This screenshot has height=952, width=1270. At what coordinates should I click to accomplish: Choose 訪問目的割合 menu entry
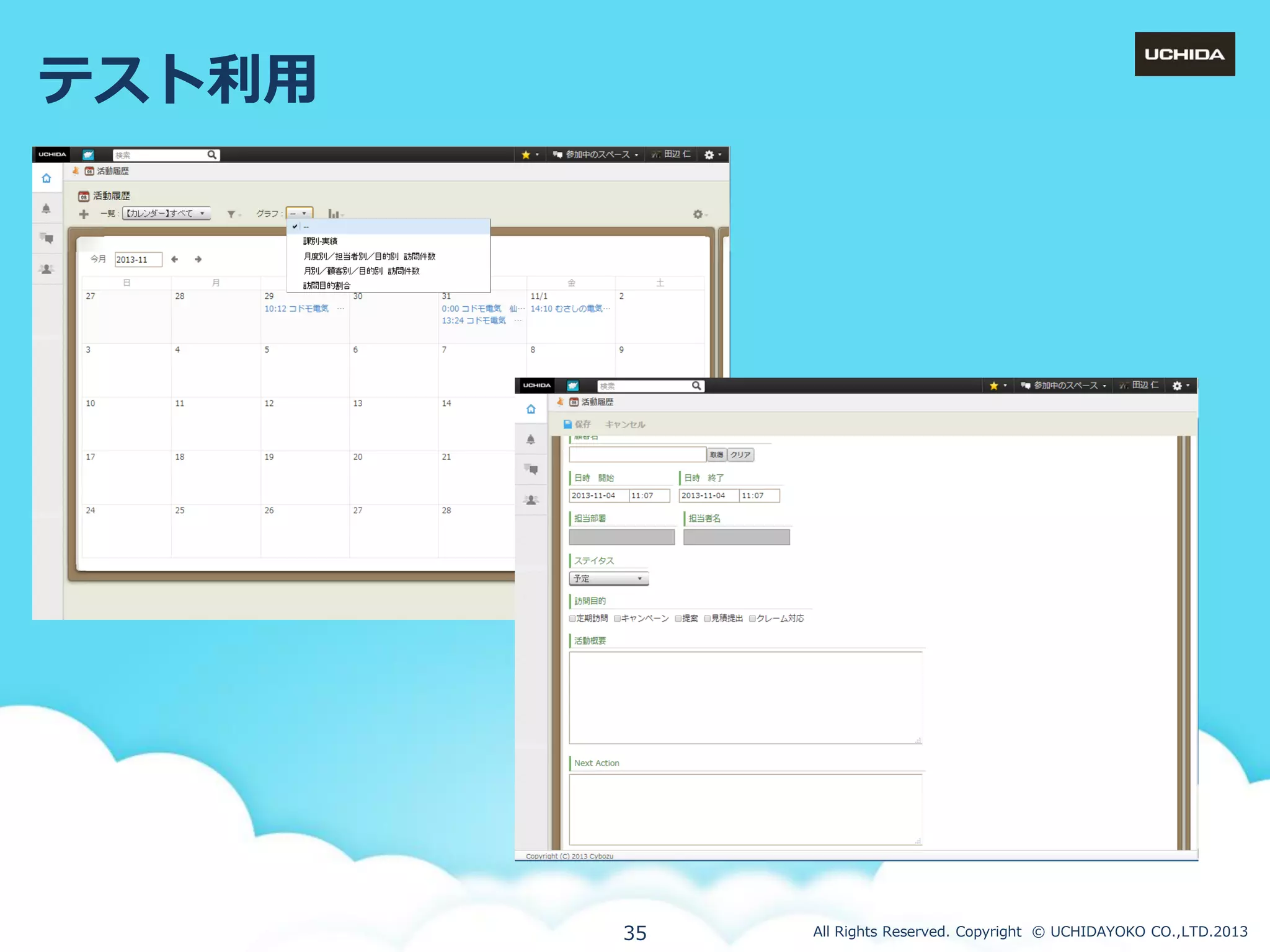[327, 286]
